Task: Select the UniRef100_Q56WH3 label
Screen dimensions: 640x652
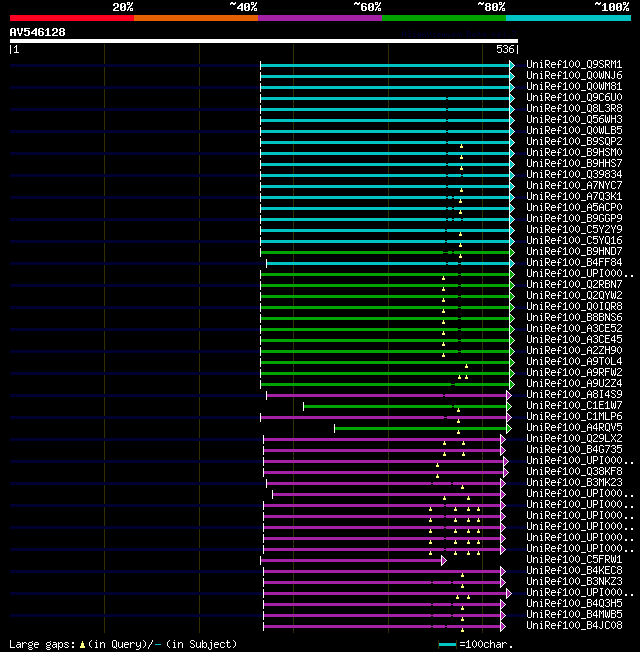Action: pyautogui.click(x=574, y=119)
